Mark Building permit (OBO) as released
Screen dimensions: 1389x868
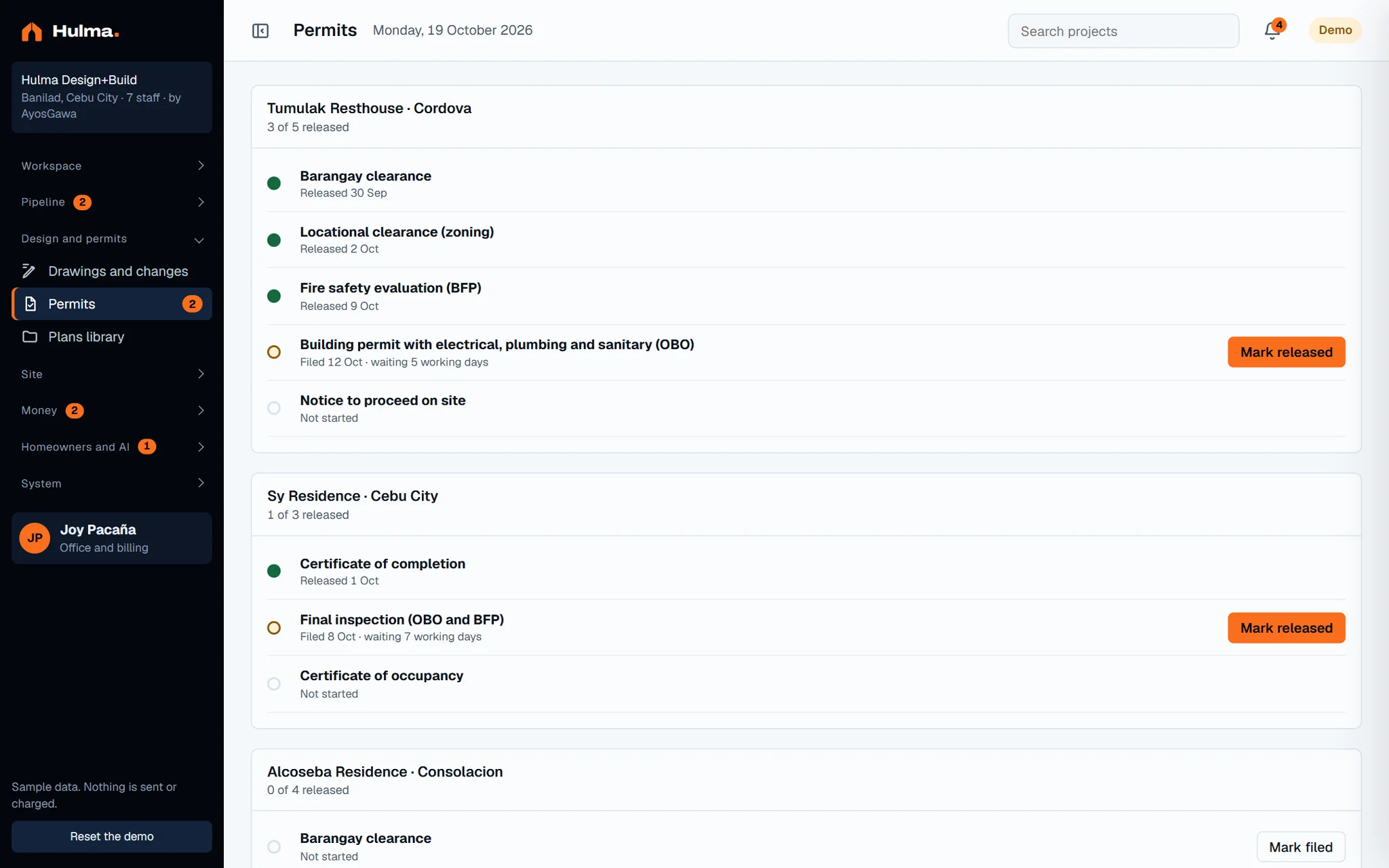point(1286,352)
